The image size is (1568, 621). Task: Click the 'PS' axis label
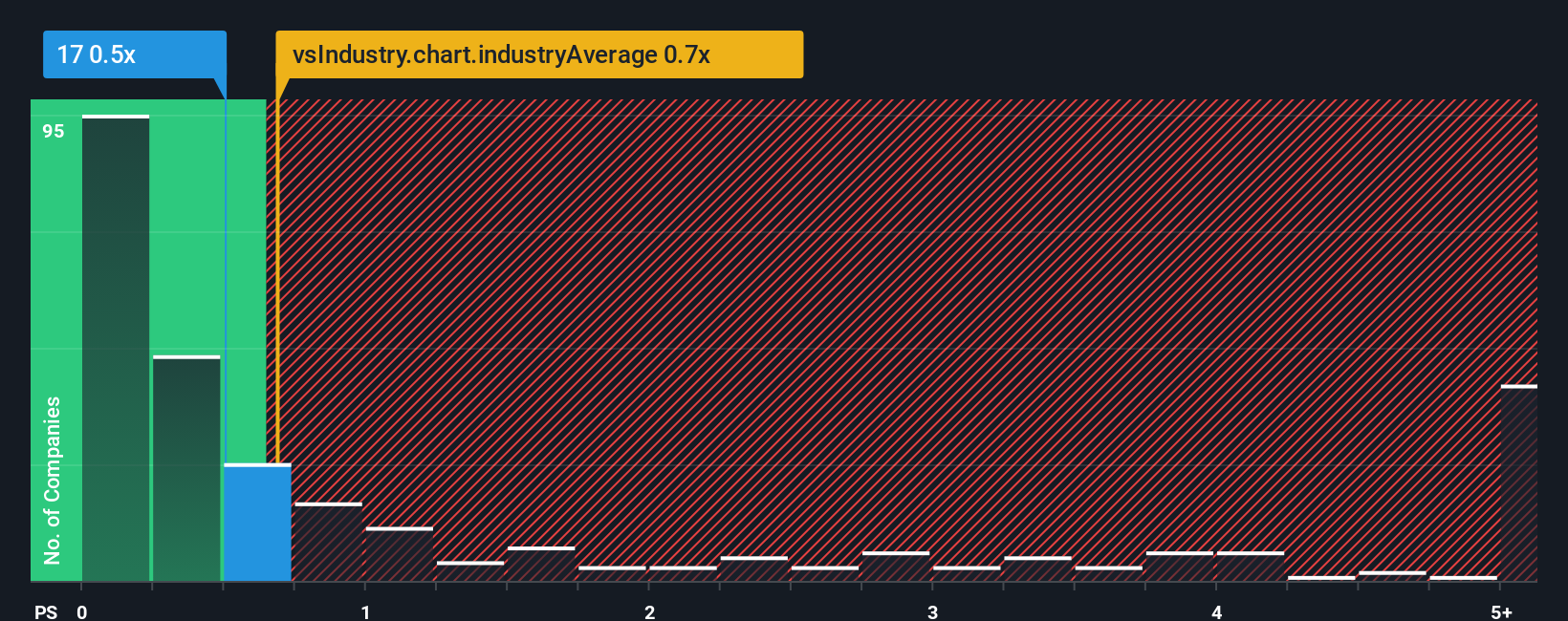pos(46,611)
